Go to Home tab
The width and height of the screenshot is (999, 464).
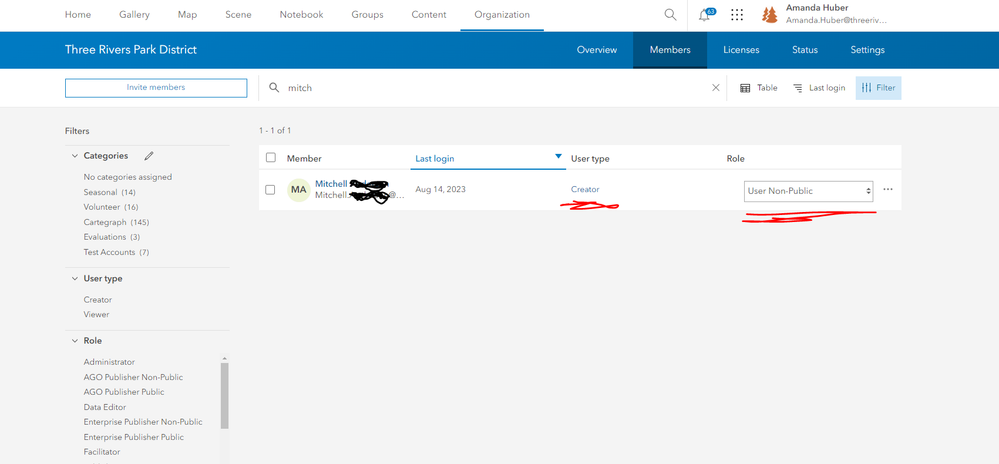78,15
